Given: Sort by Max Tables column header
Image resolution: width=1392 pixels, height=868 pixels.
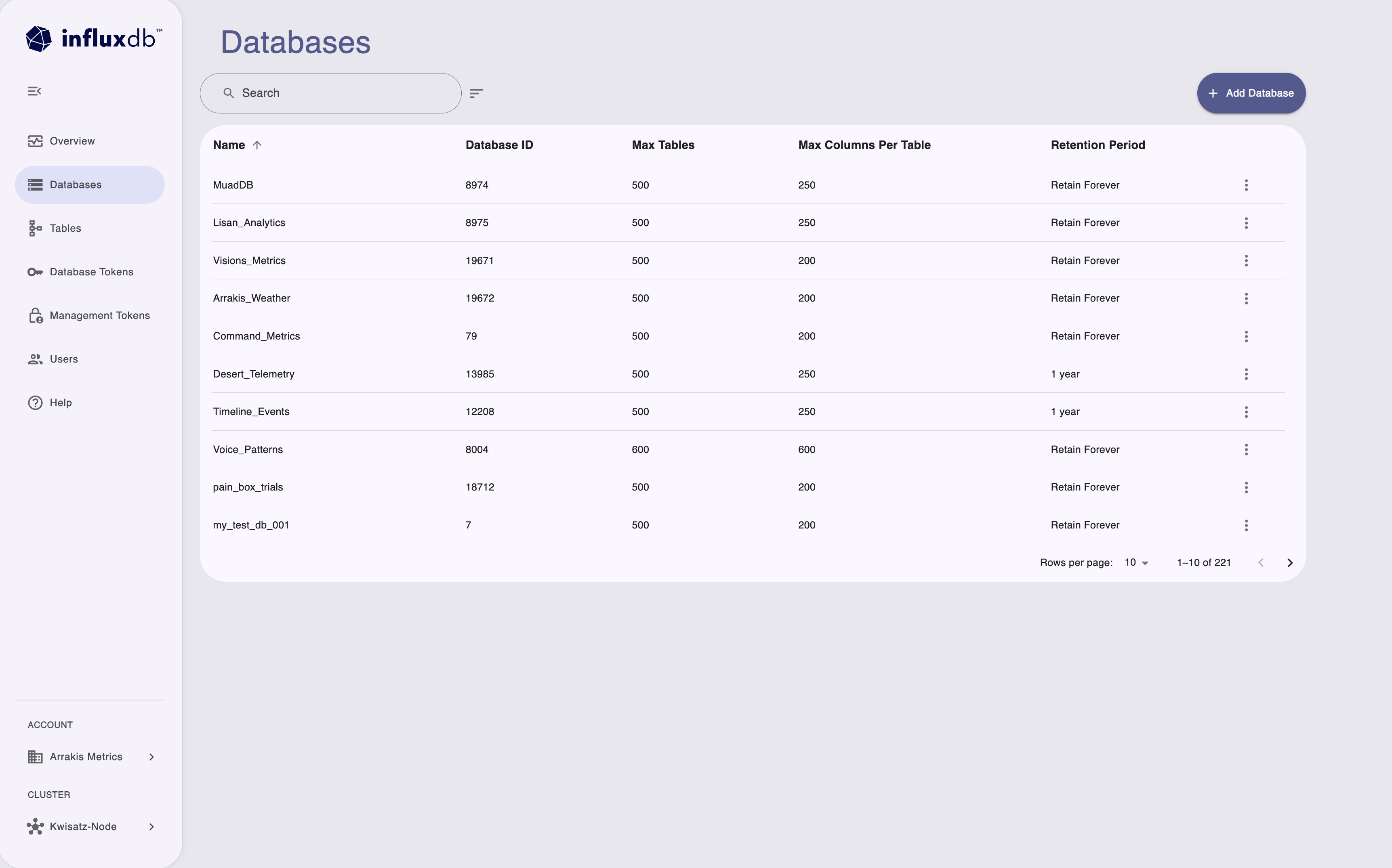Looking at the screenshot, I should point(663,145).
